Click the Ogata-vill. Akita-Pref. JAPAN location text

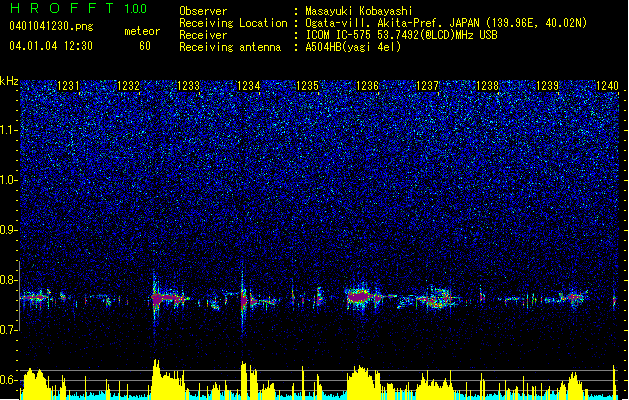click(446, 23)
